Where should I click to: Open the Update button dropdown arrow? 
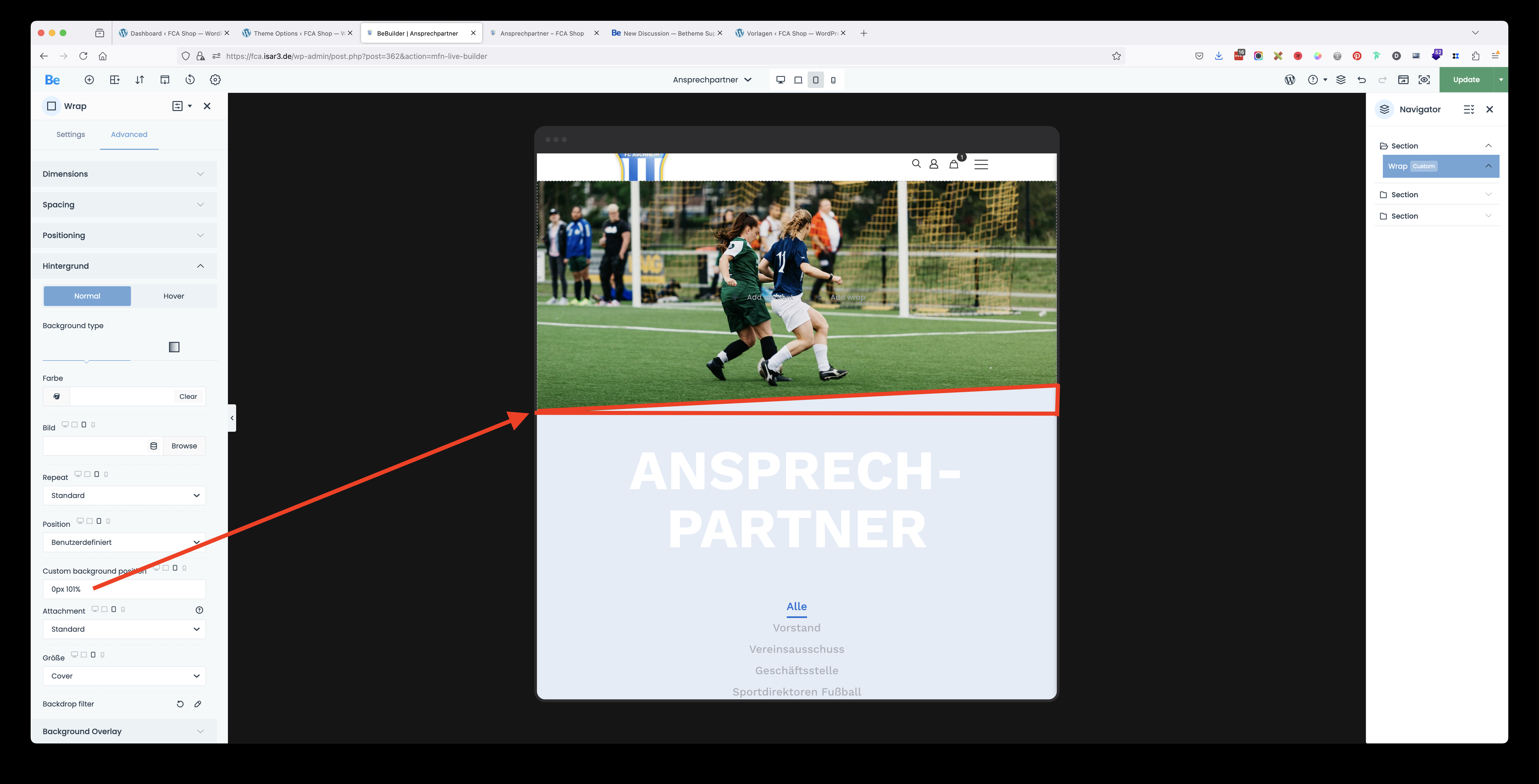click(x=1501, y=80)
